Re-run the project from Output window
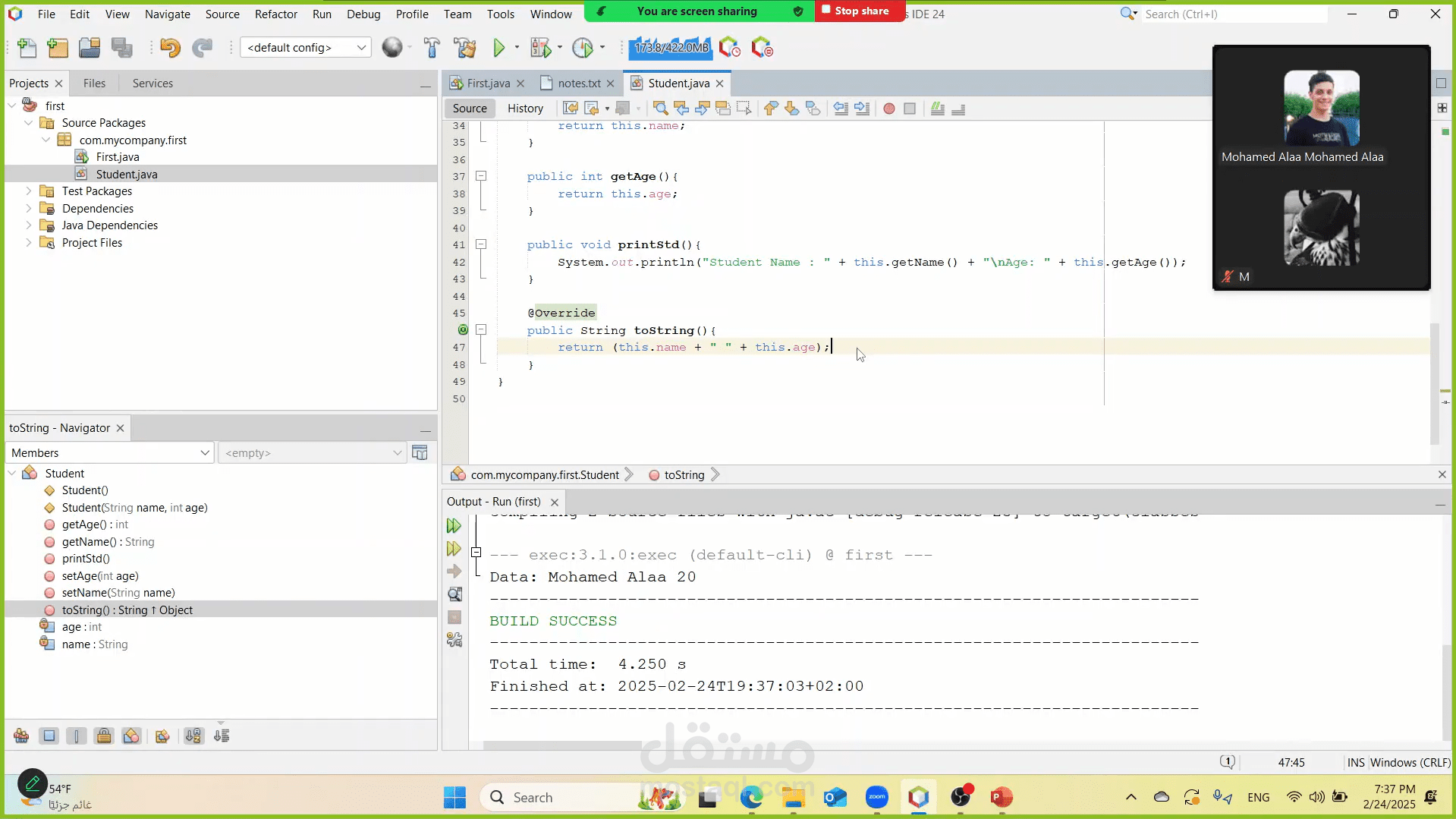Image resolution: width=1456 pixels, height=819 pixels. 454,526
